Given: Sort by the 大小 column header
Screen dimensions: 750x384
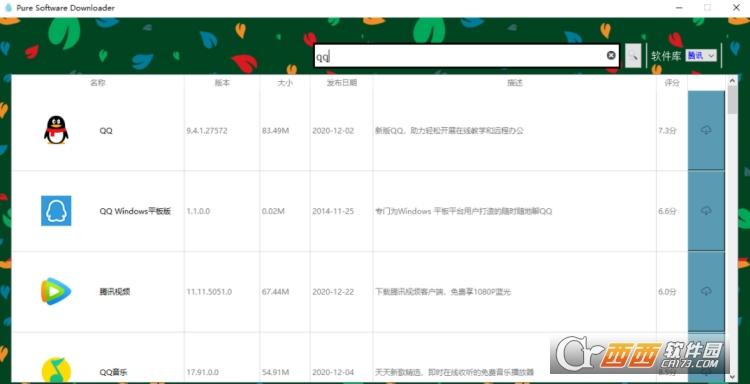Looking at the screenshot, I should point(285,83).
